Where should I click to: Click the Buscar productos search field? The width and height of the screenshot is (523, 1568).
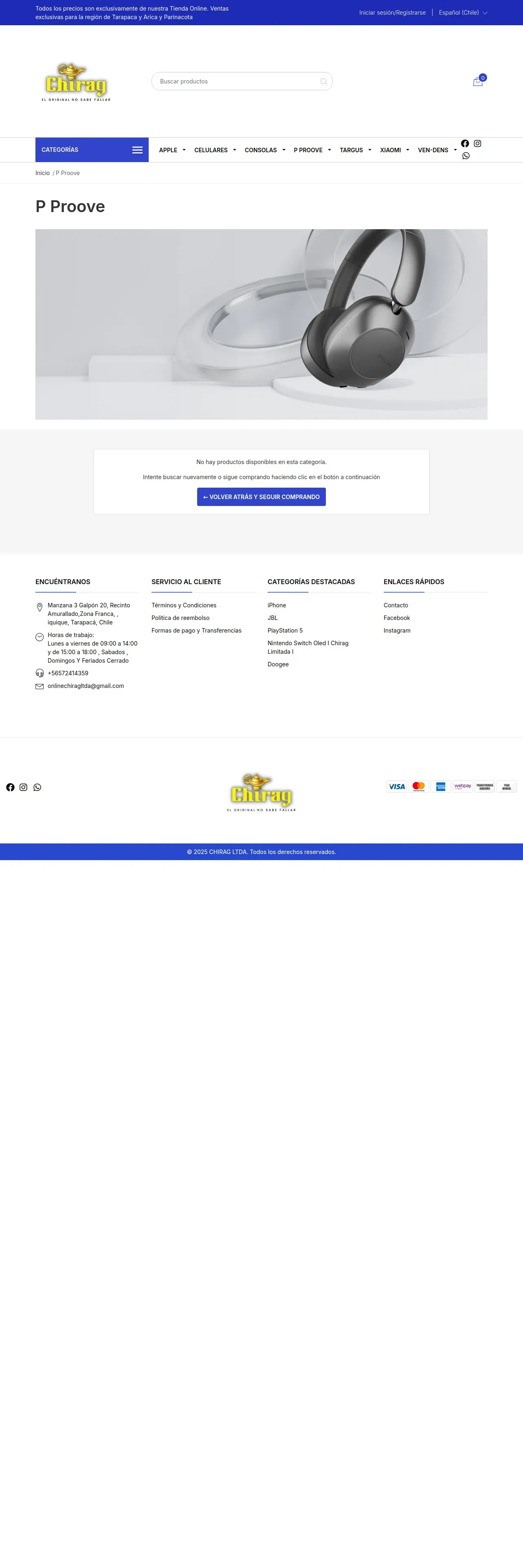click(x=242, y=81)
